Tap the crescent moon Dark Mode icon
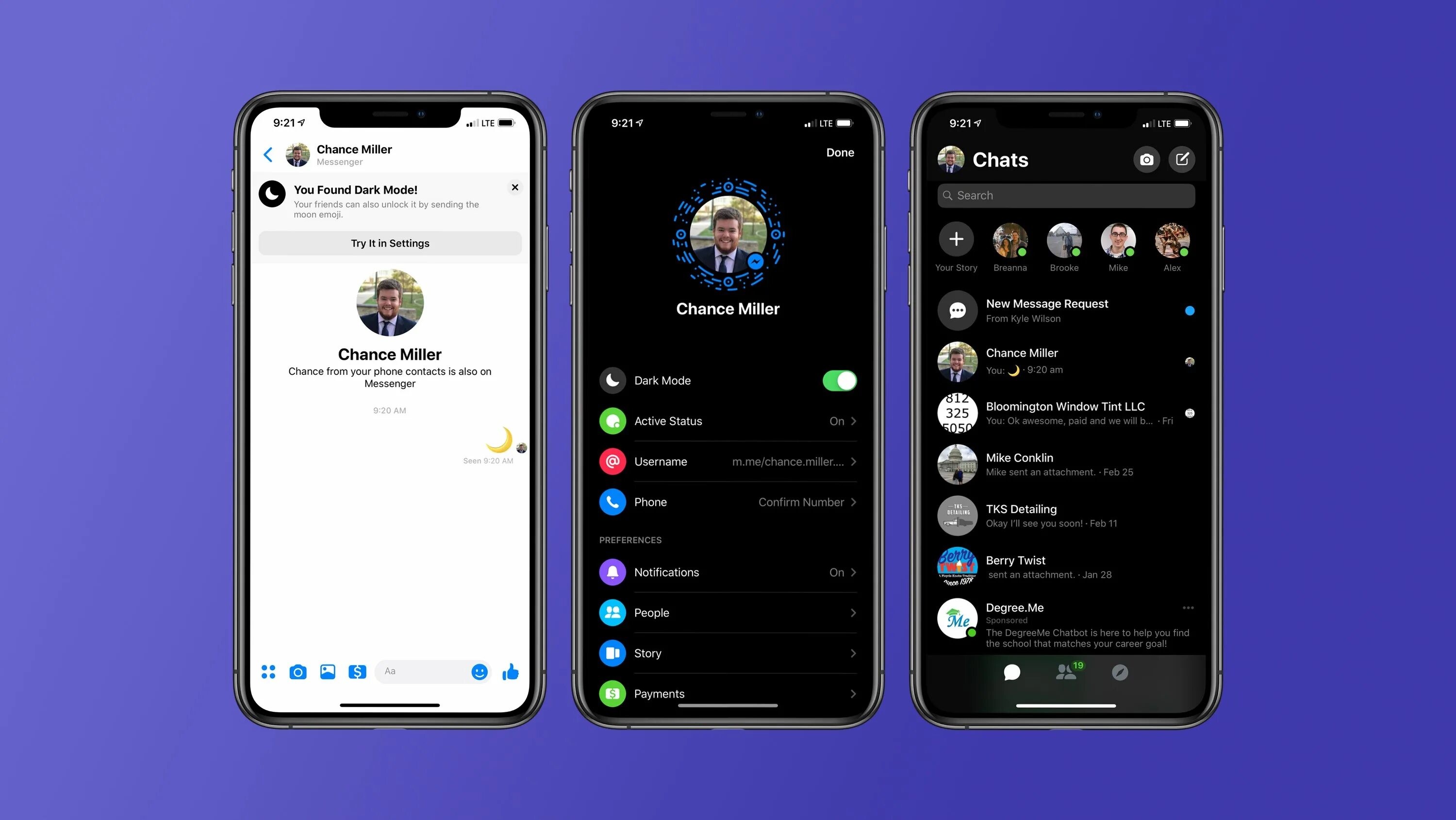Image resolution: width=1456 pixels, height=820 pixels. tap(613, 380)
